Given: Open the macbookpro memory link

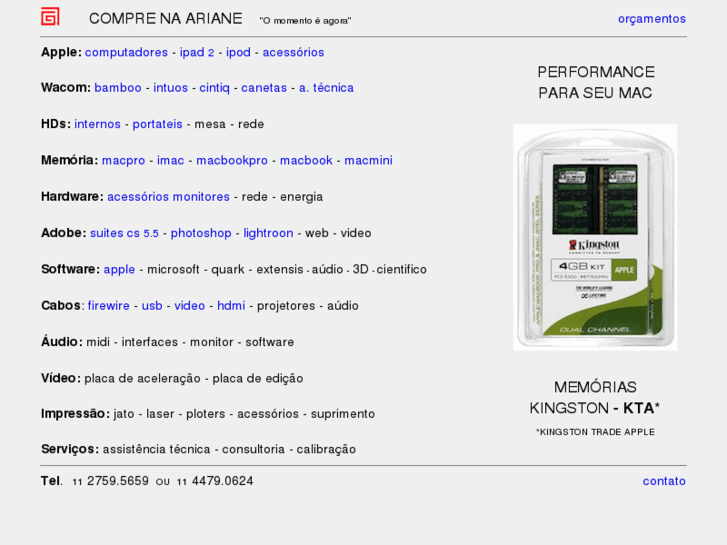Looking at the screenshot, I should 232,160.
